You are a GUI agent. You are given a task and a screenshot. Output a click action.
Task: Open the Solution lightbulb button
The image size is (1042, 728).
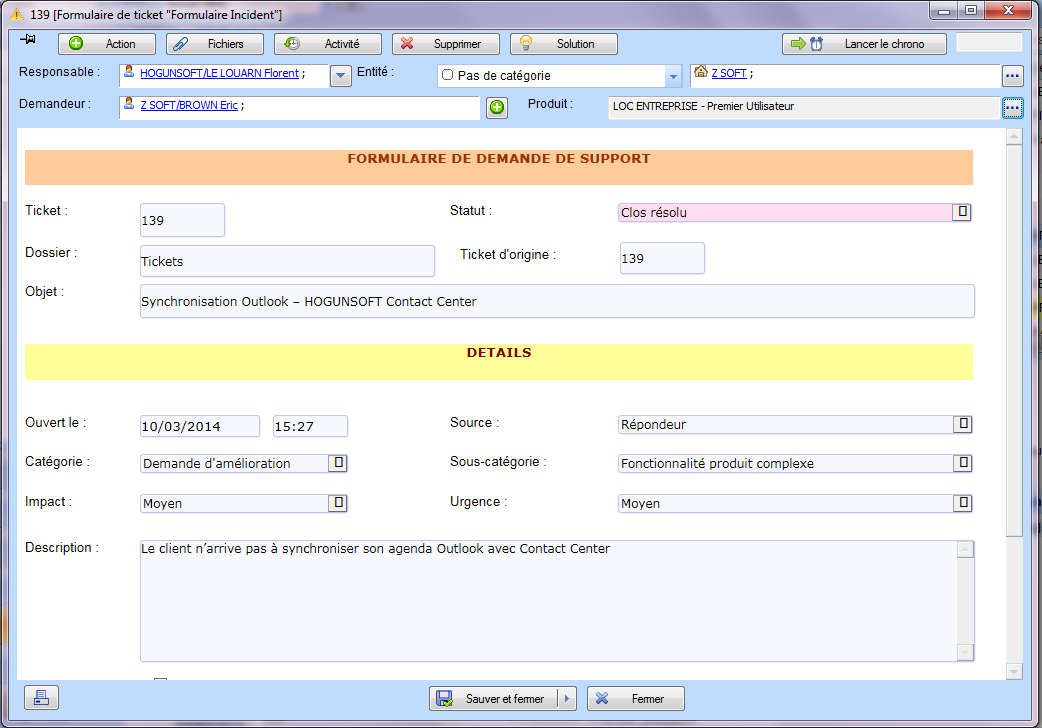click(x=564, y=44)
